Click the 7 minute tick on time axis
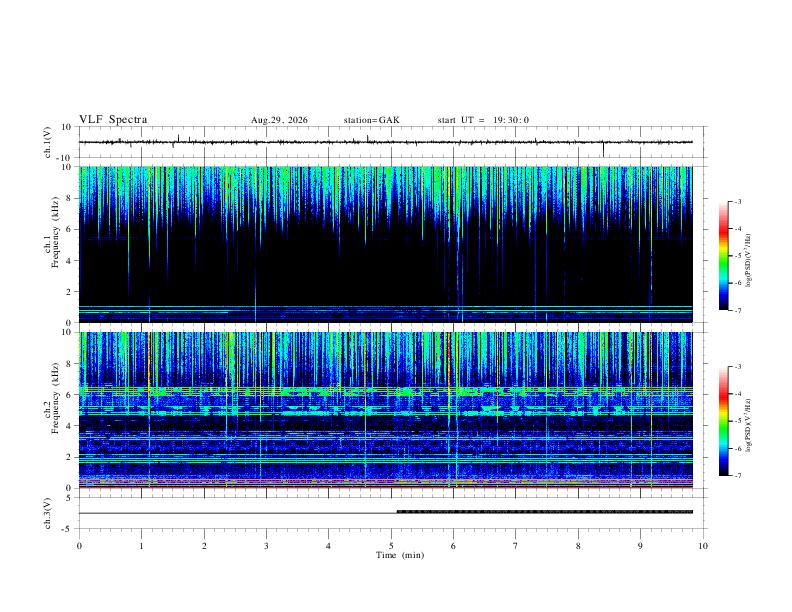 (516, 546)
